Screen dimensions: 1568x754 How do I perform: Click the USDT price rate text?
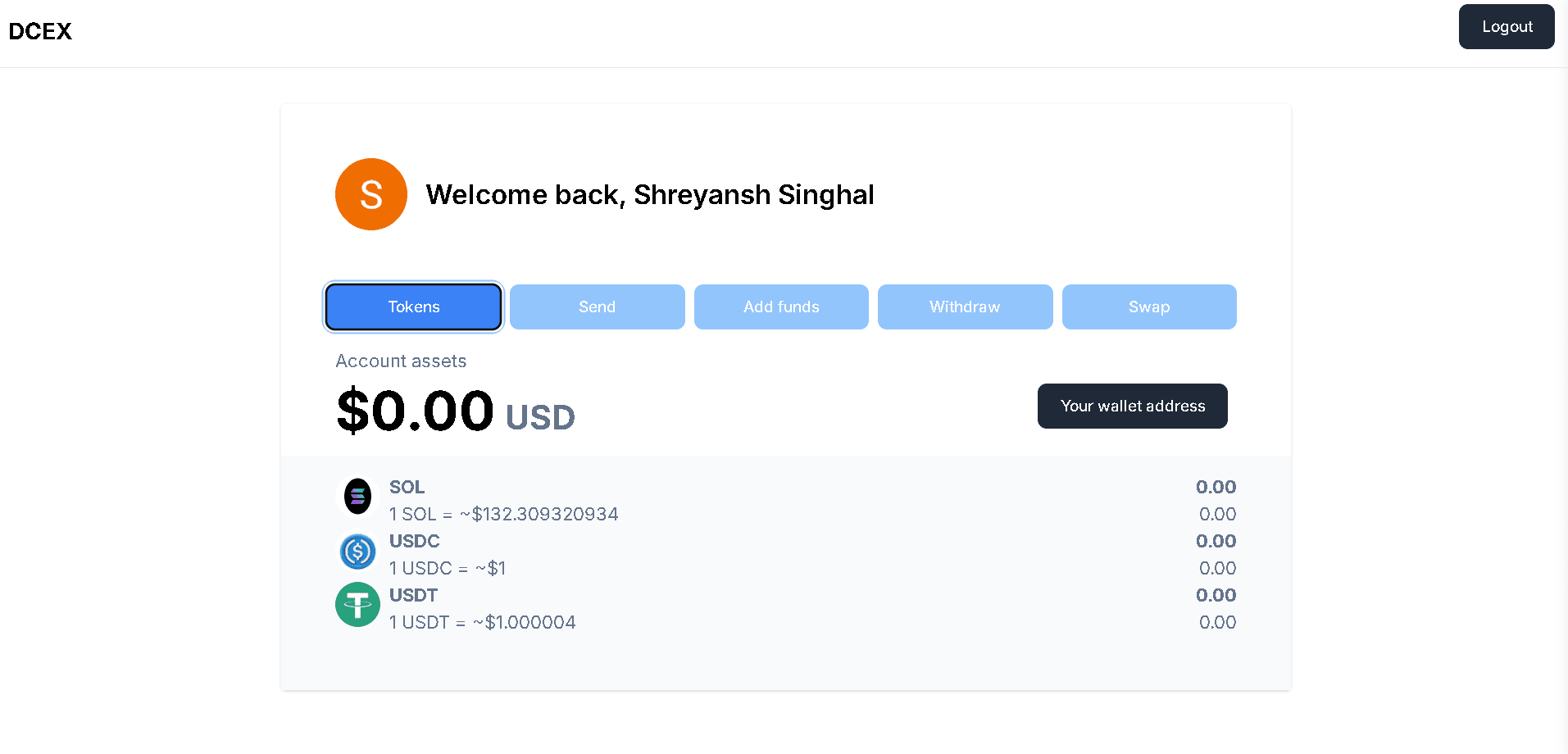[x=482, y=622]
